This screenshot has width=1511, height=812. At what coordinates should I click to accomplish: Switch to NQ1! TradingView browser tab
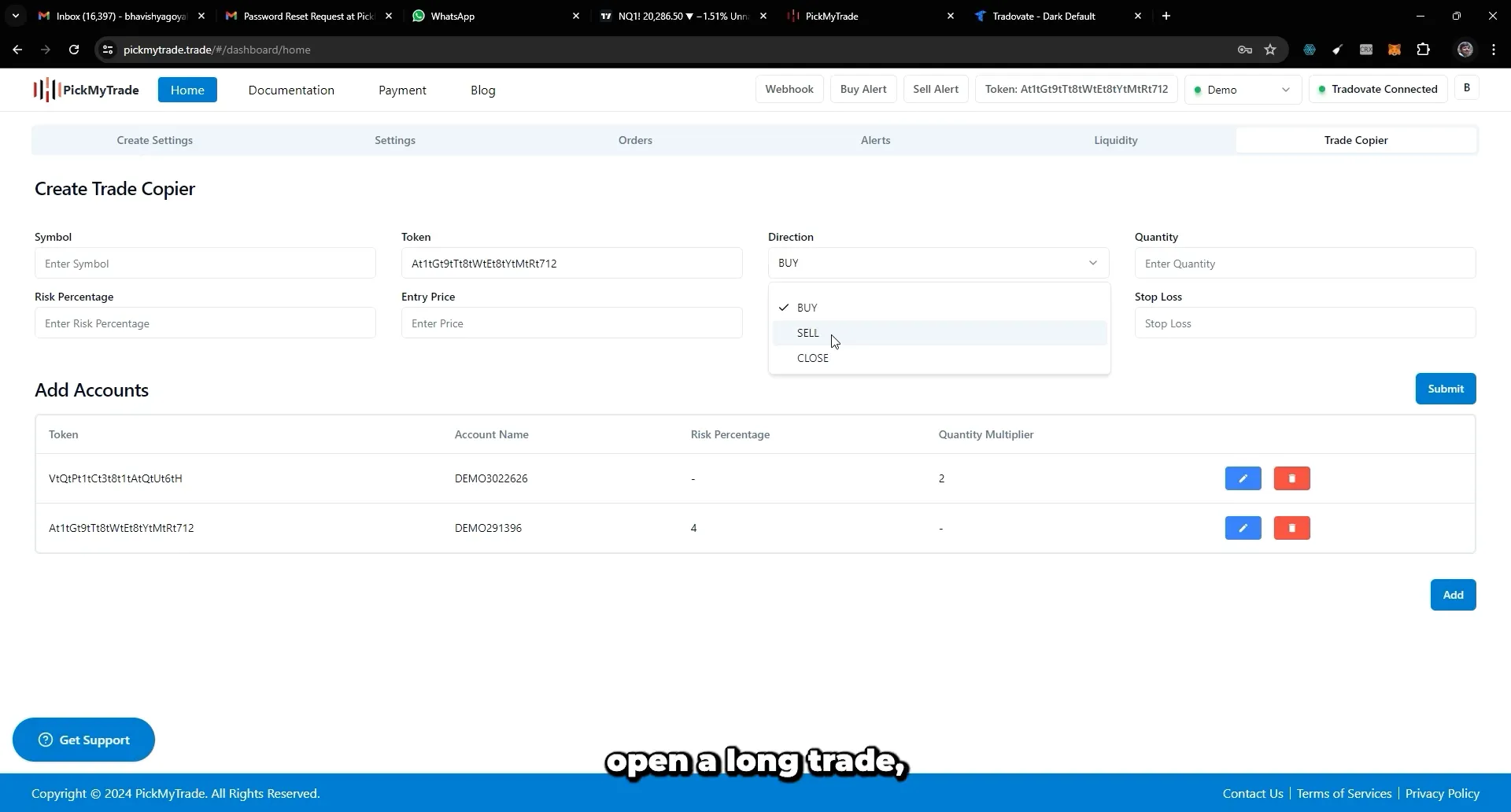click(683, 16)
